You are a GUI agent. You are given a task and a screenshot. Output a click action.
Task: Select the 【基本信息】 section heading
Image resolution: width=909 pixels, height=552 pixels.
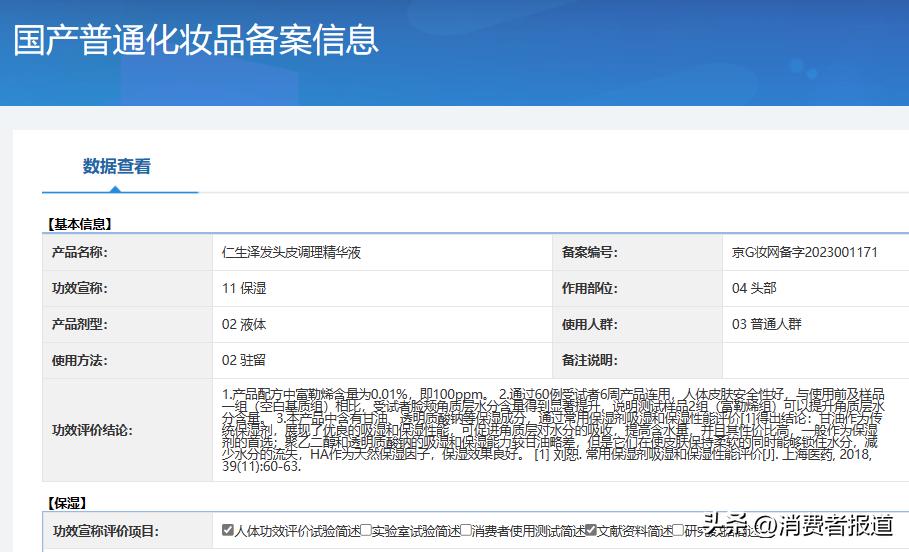tap(79, 224)
